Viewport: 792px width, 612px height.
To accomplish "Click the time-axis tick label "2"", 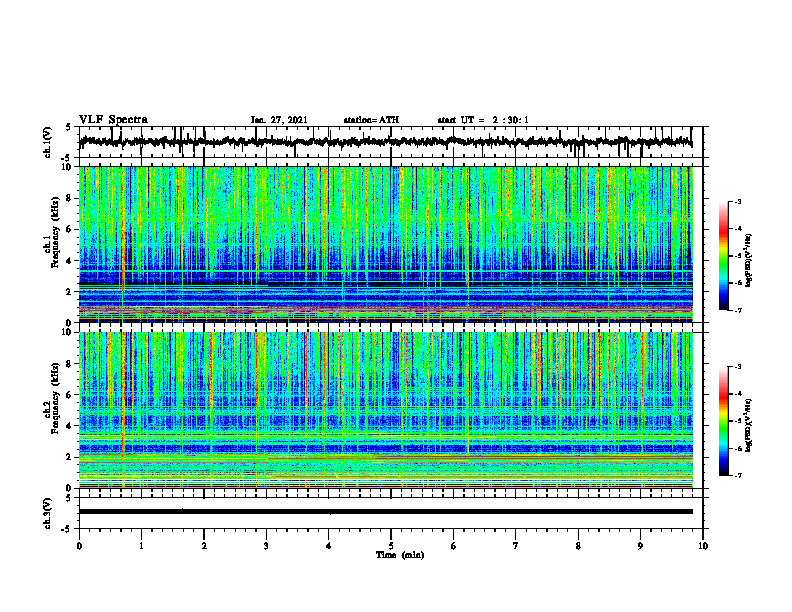I will (x=204, y=546).
